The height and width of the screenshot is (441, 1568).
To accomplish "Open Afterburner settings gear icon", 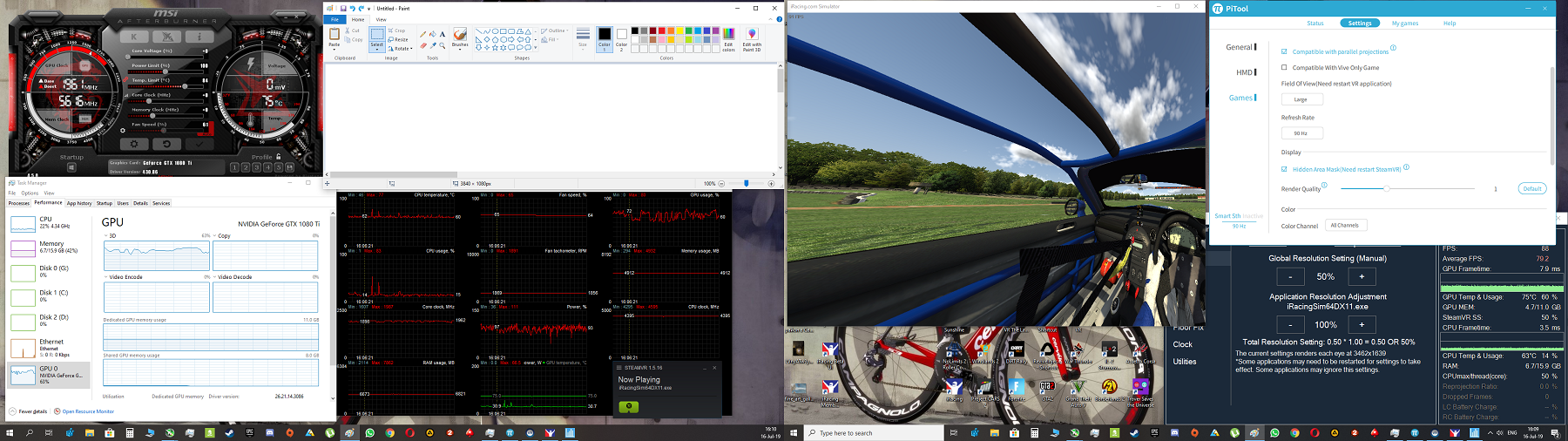I will pos(134,144).
